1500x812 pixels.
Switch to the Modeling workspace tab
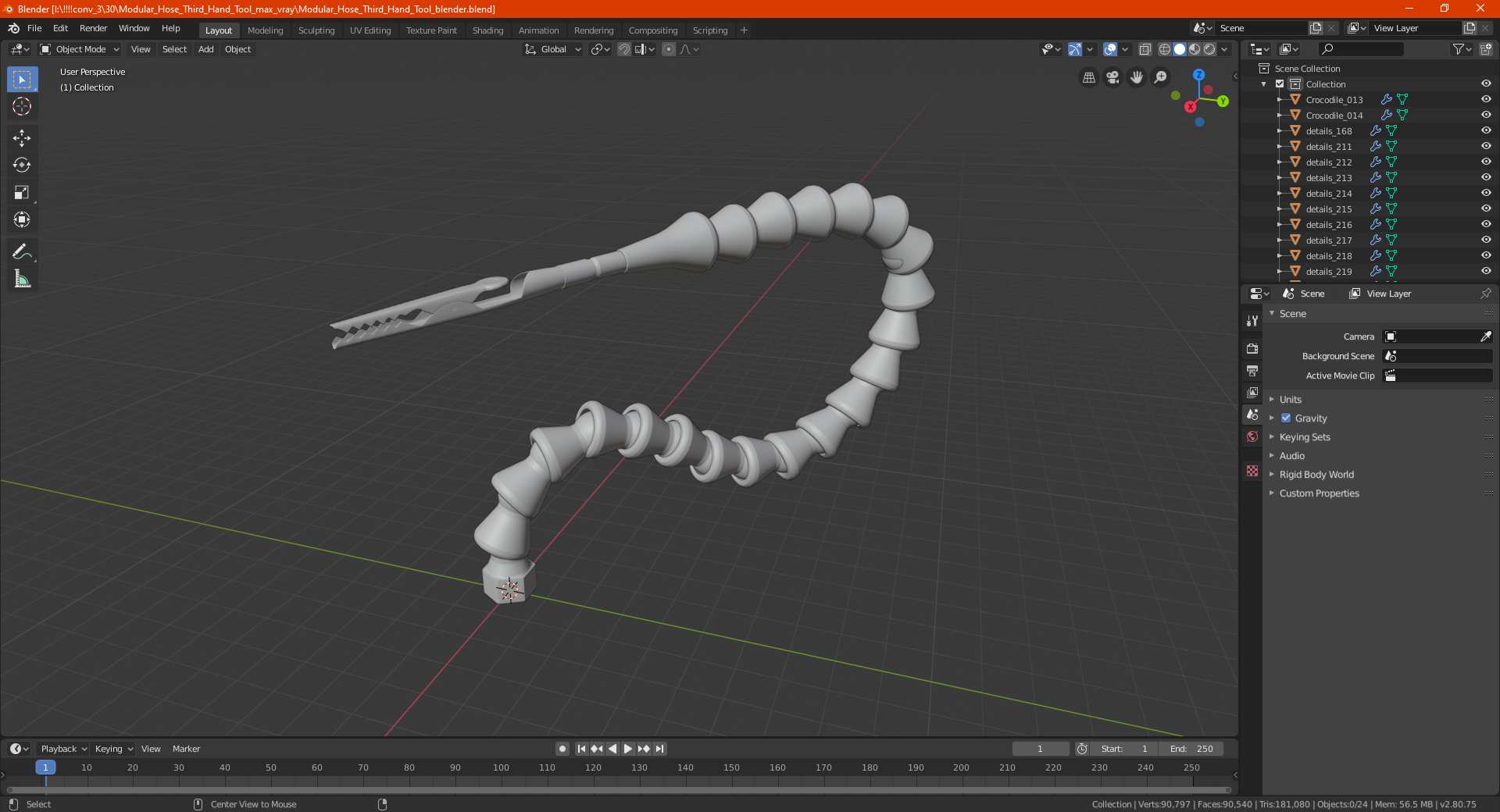click(265, 30)
